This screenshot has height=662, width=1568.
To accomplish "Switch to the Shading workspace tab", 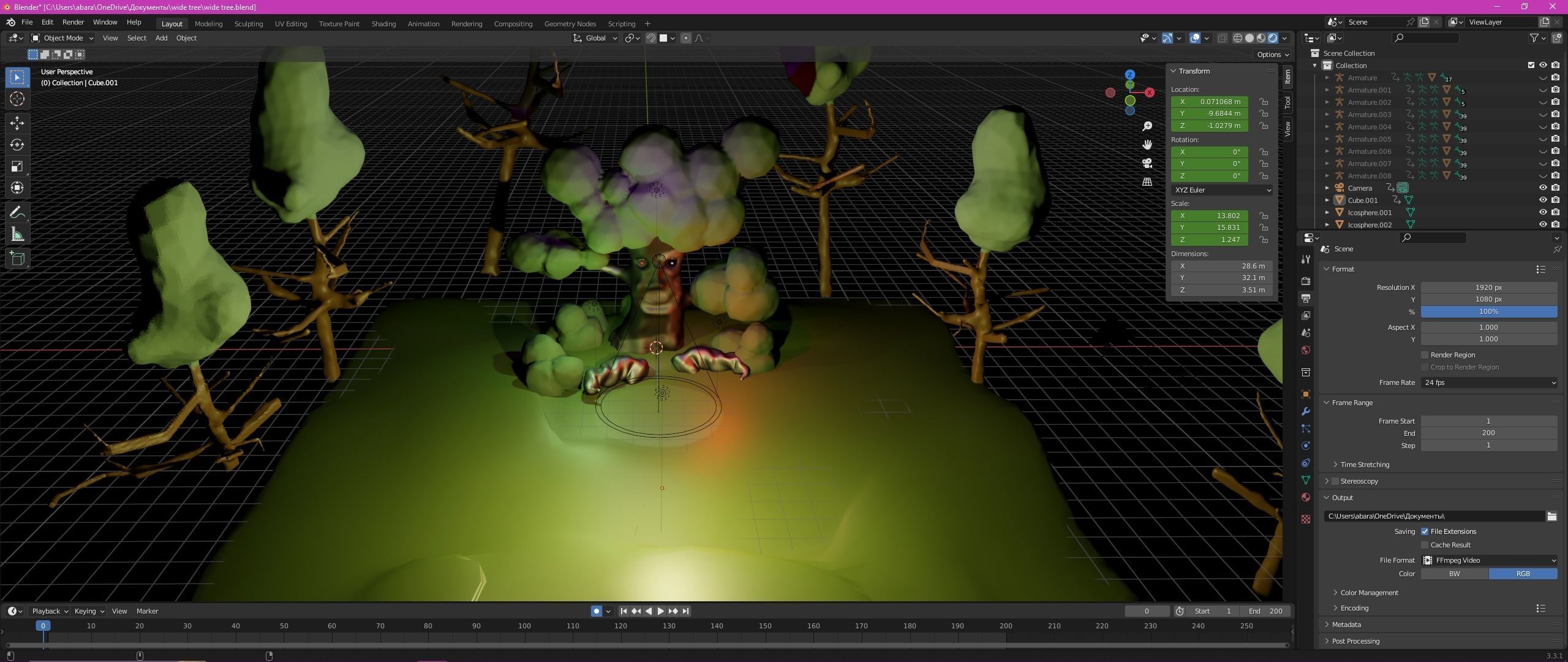I will 383,24.
